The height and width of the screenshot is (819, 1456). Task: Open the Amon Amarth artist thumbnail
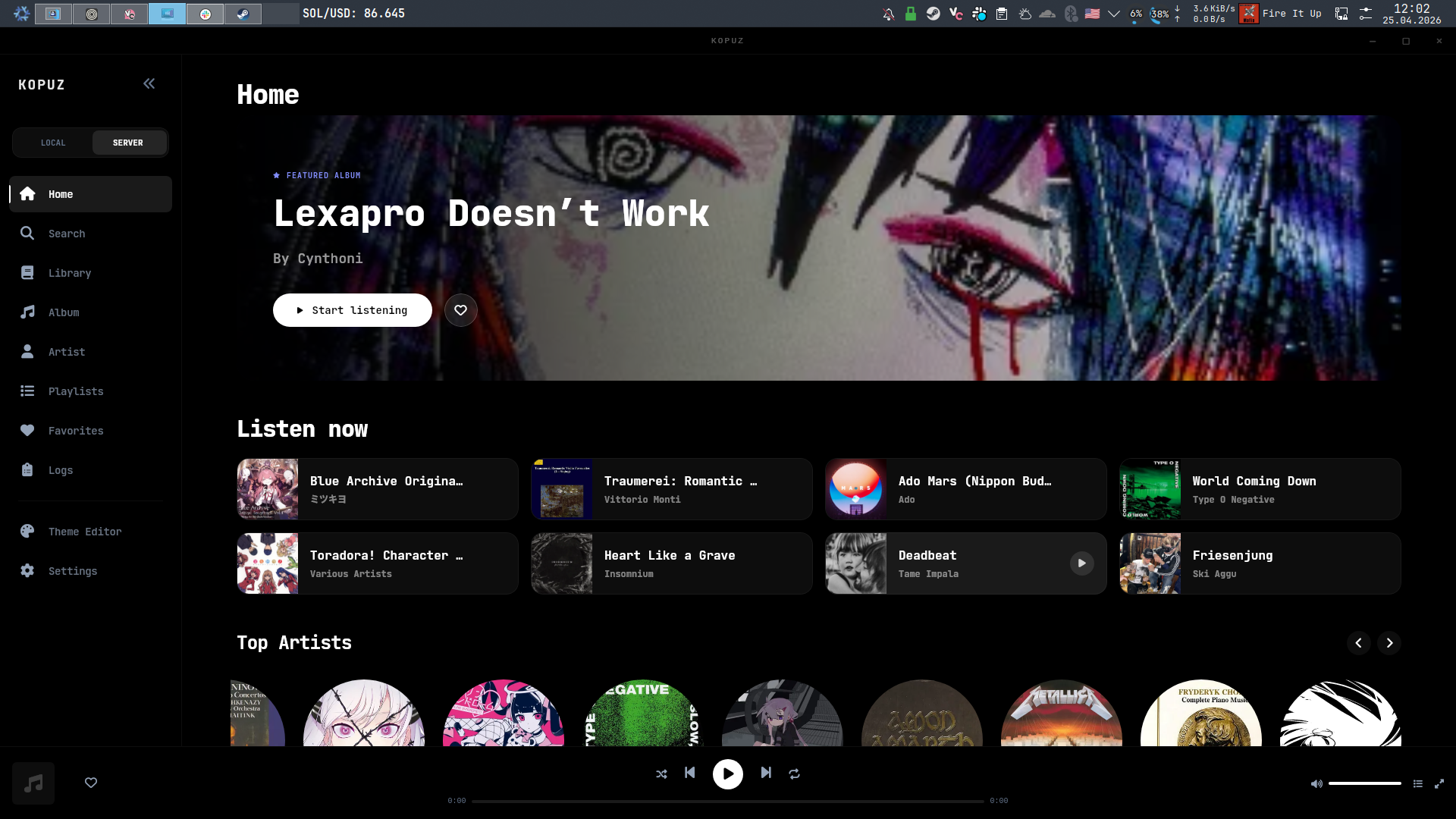pos(922,713)
